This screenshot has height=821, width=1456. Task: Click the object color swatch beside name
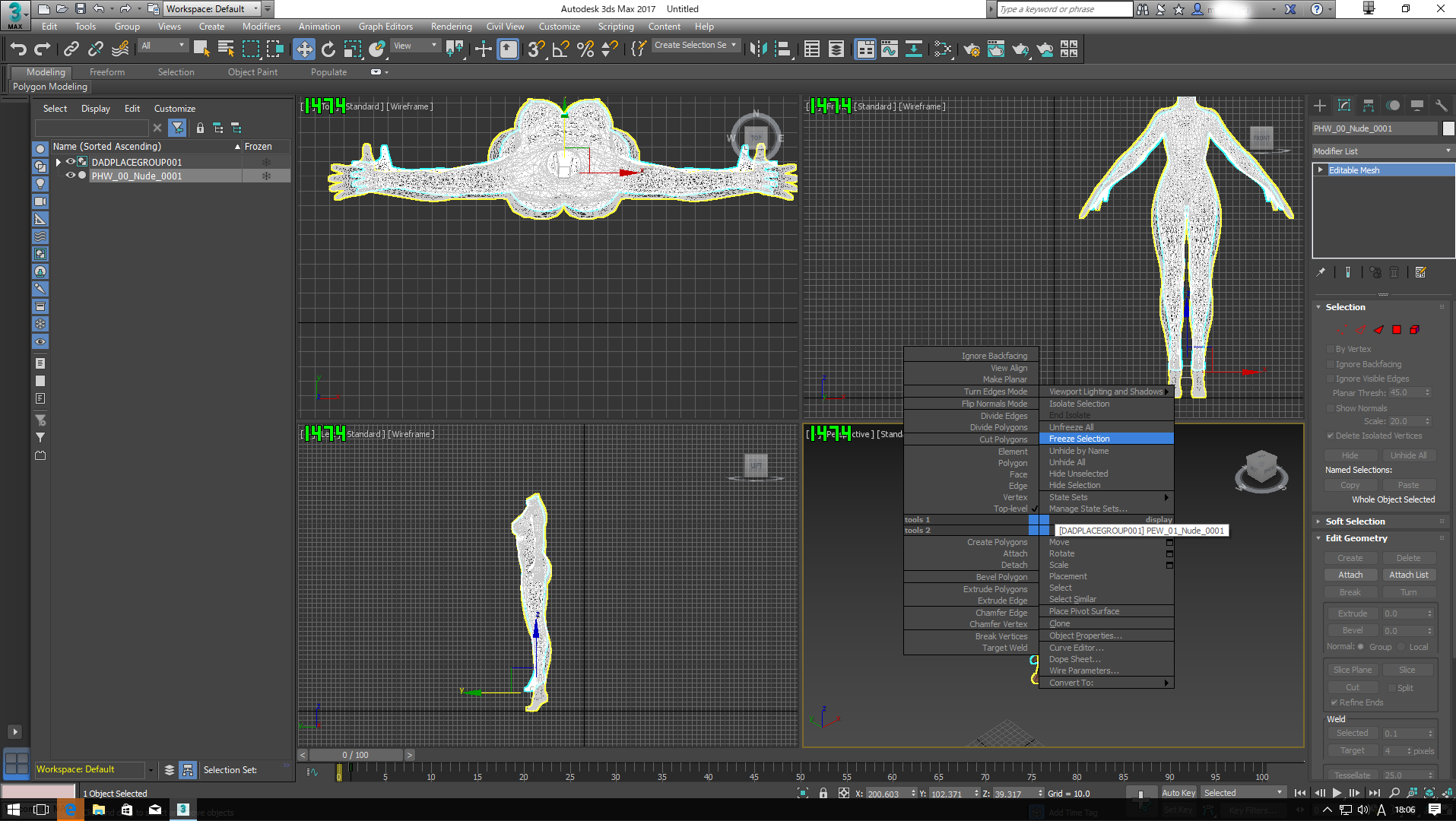[1448, 128]
